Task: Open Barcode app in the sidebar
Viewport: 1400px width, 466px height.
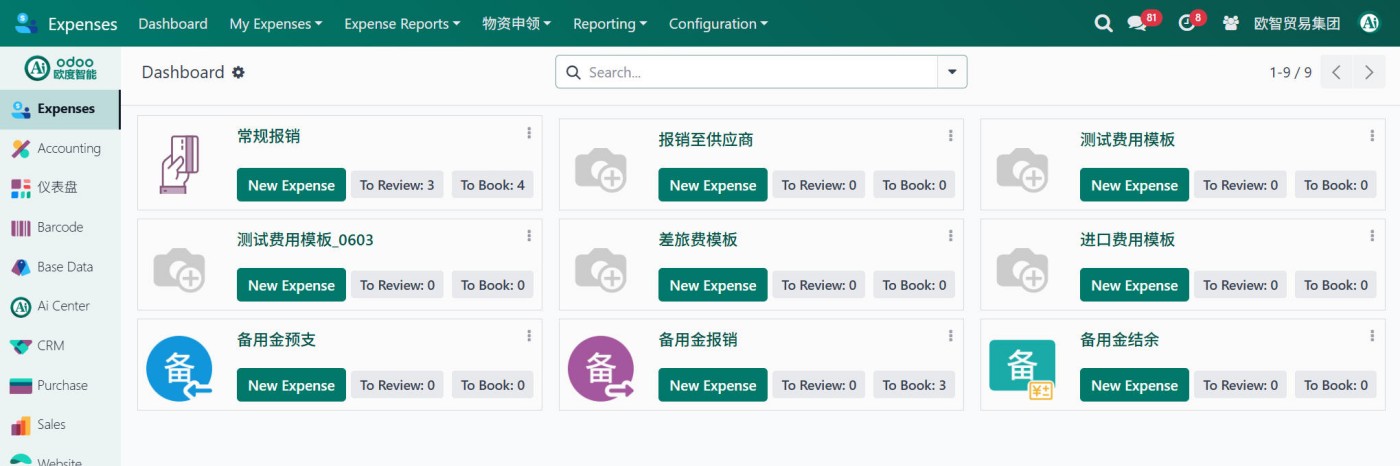Action: pyautogui.click(x=60, y=227)
